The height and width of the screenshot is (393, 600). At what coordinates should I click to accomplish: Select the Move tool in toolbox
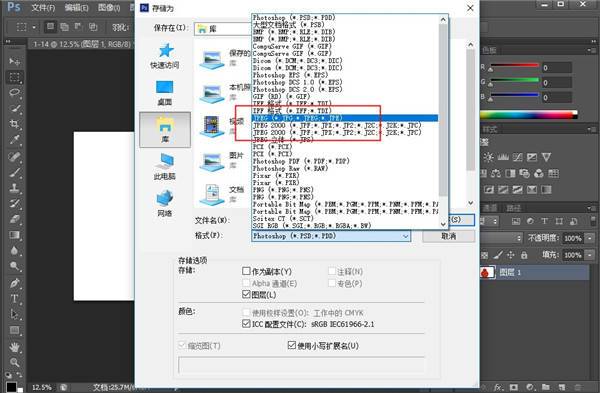pos(15,61)
